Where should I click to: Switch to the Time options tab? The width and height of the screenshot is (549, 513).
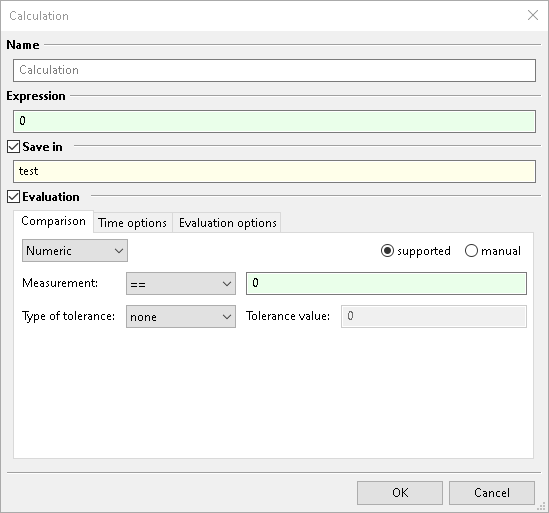[132, 223]
